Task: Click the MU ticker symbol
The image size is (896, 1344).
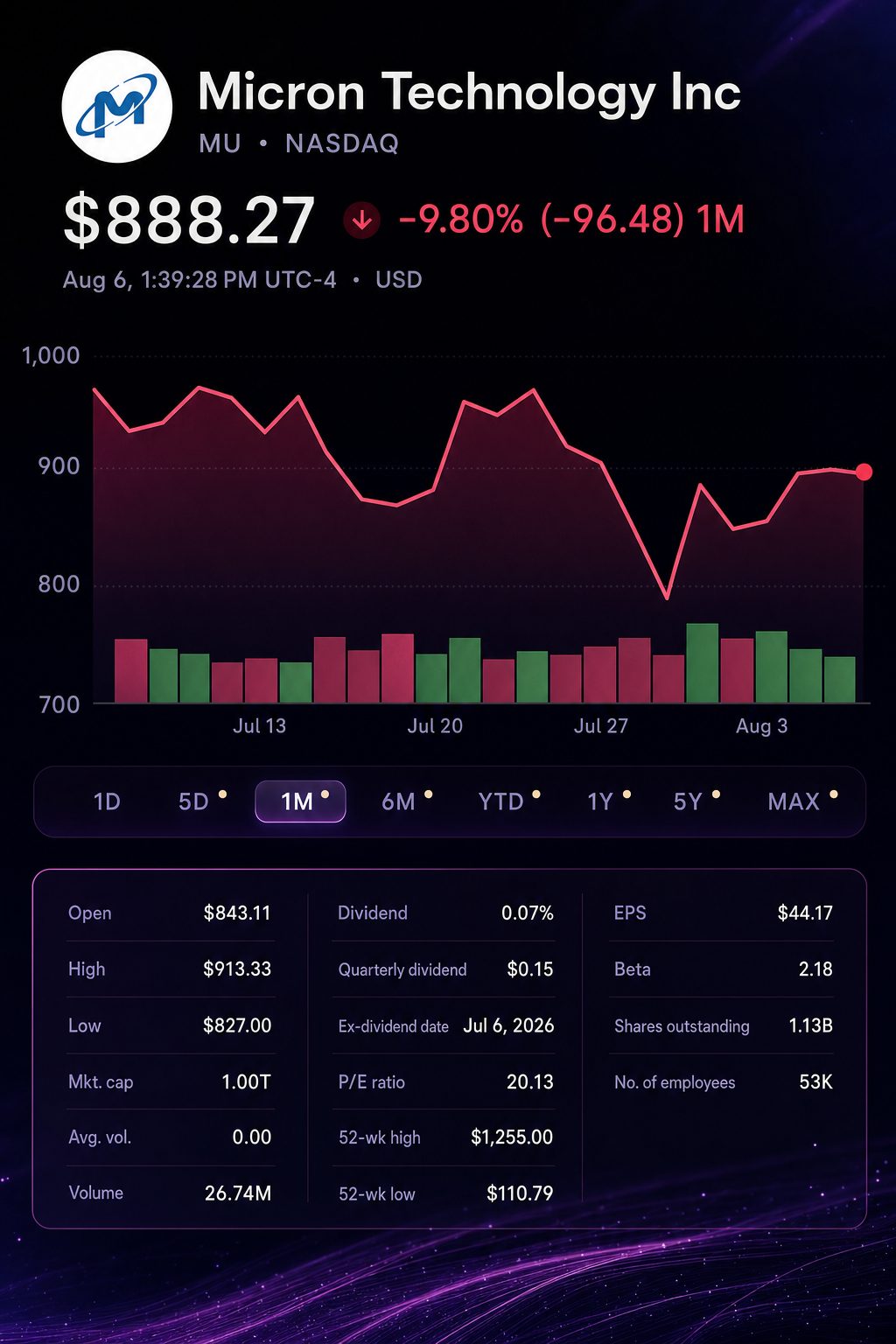Action: point(220,143)
